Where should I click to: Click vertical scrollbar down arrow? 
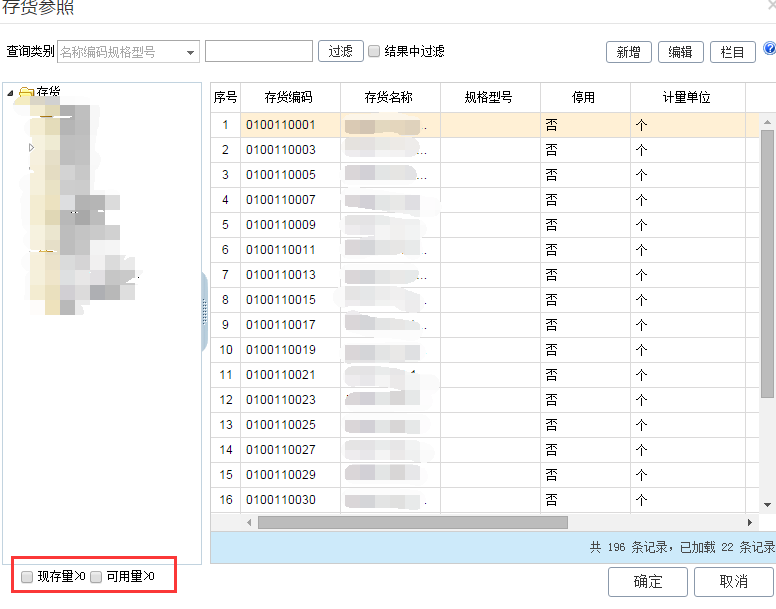click(768, 505)
